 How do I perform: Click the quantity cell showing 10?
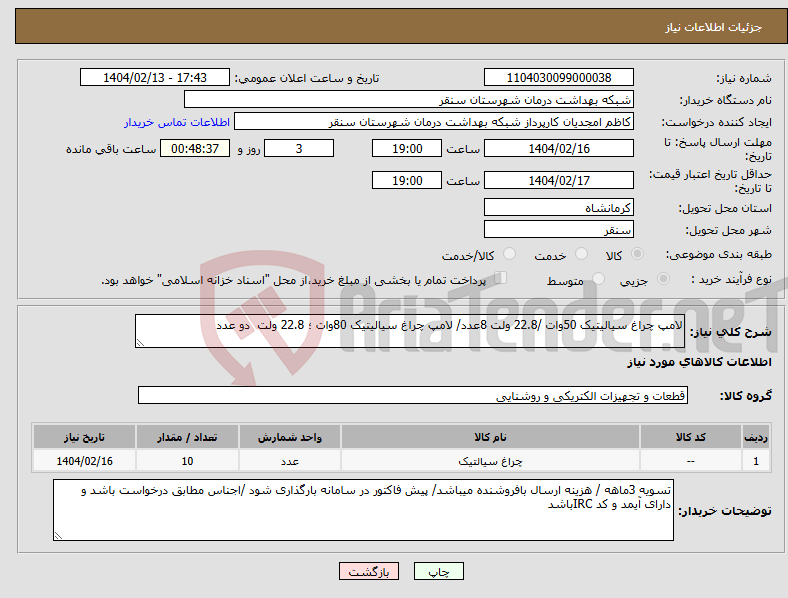point(187,461)
